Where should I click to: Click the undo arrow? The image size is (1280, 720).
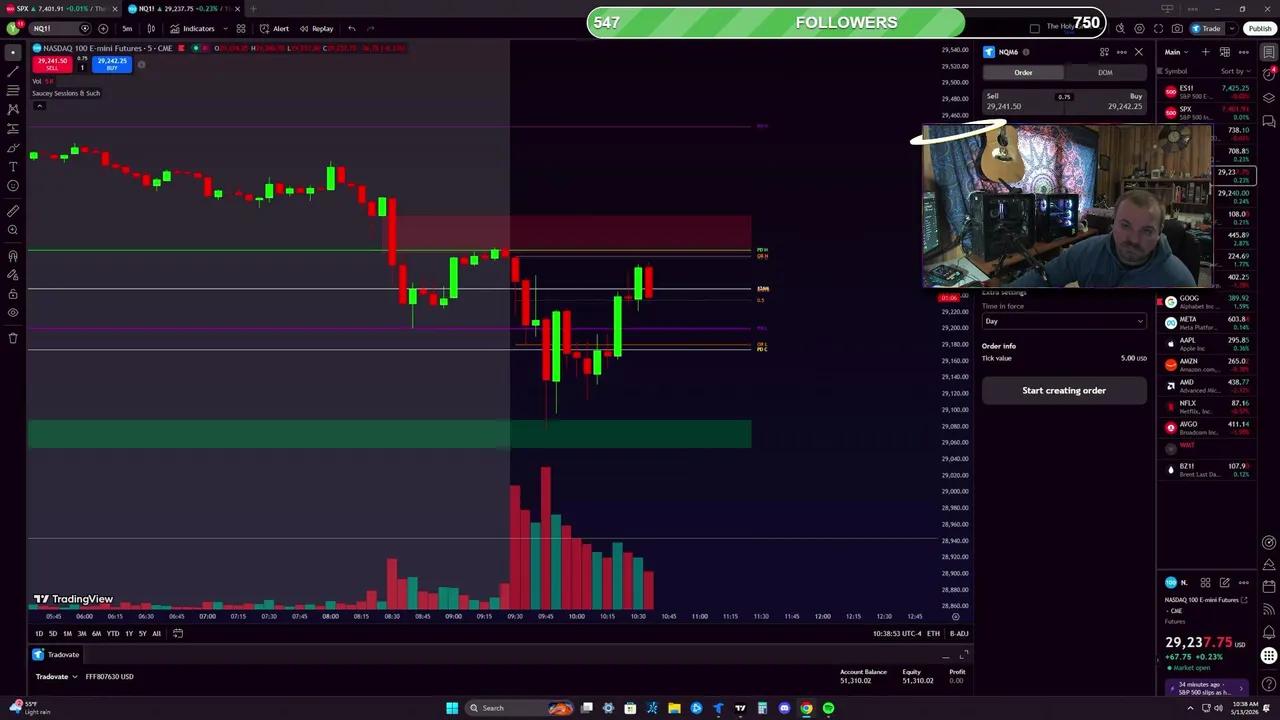[352, 28]
